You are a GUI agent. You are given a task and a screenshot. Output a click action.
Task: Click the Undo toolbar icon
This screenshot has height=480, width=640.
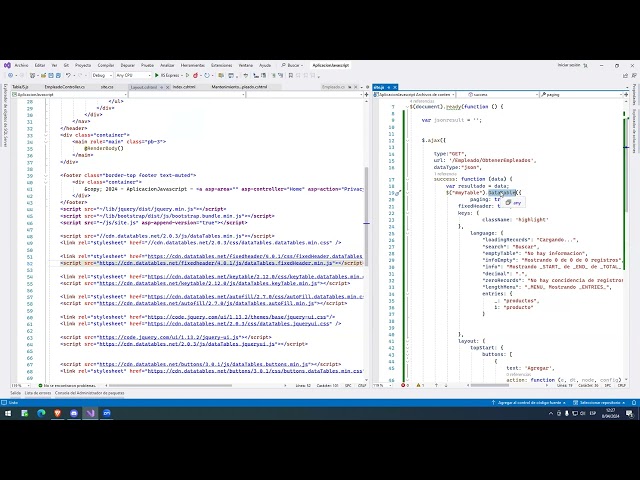pyautogui.click(x=69, y=76)
